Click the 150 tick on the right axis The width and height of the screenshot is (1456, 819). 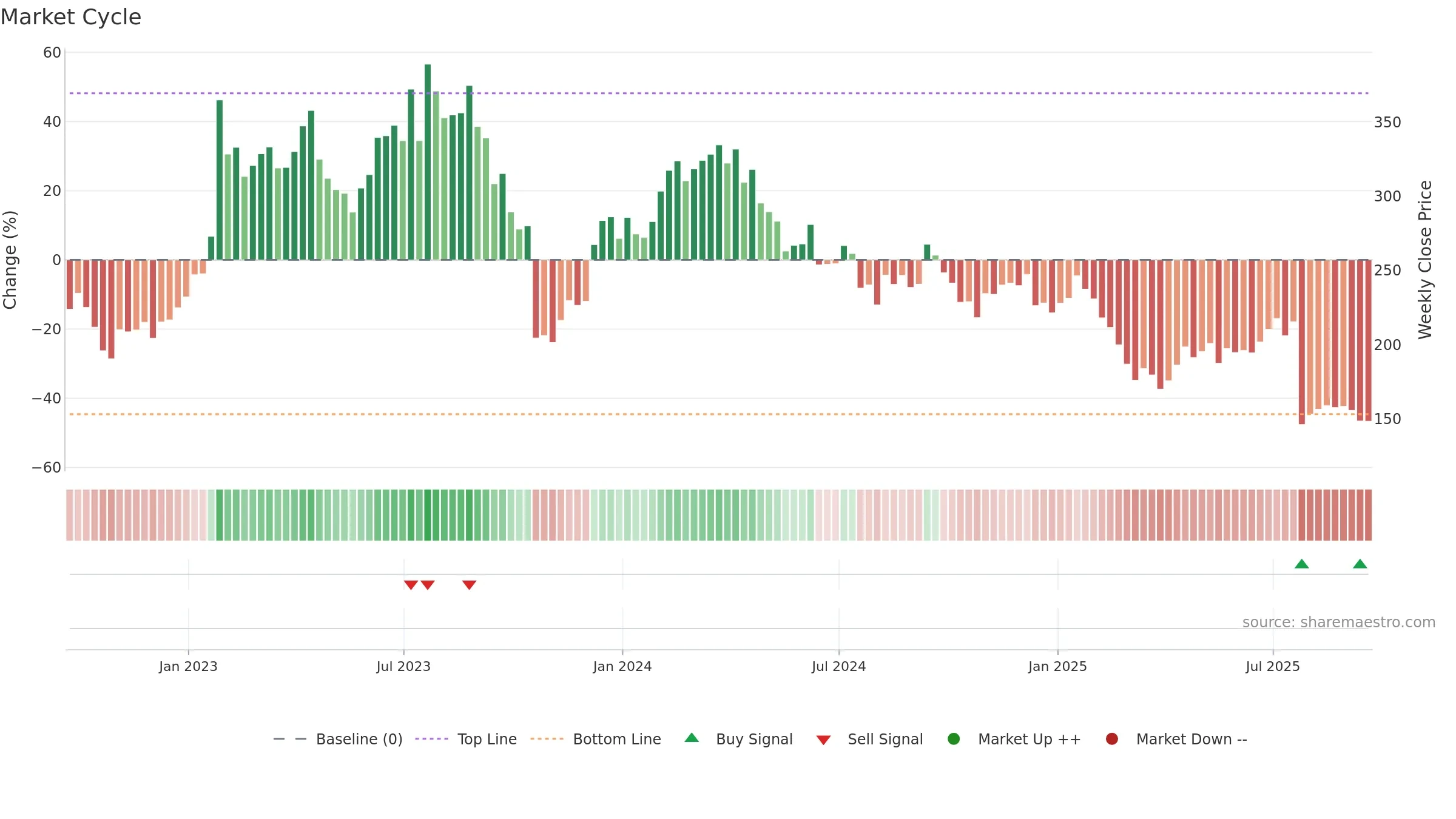(x=1387, y=419)
